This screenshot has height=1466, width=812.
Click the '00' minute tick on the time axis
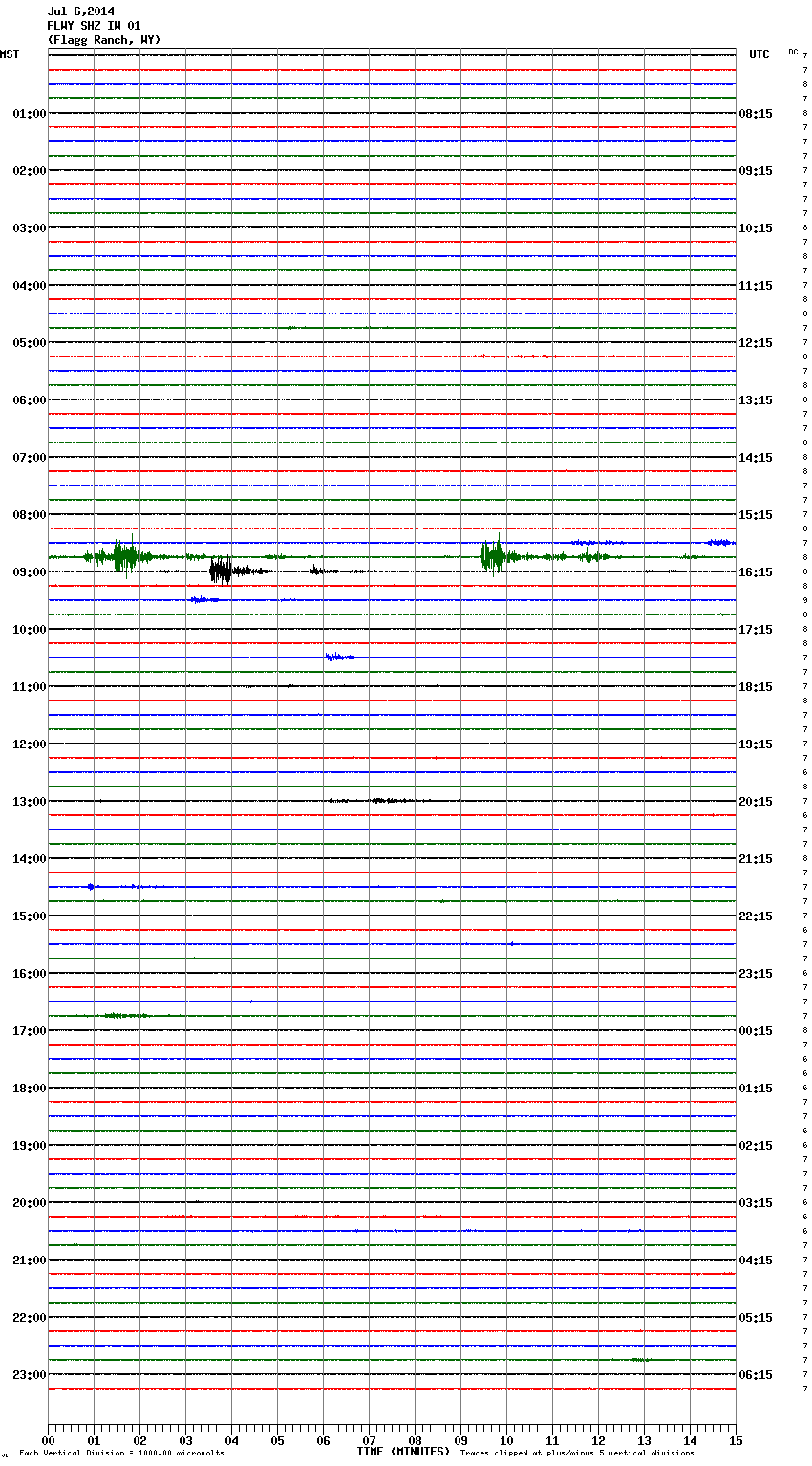coord(48,1440)
